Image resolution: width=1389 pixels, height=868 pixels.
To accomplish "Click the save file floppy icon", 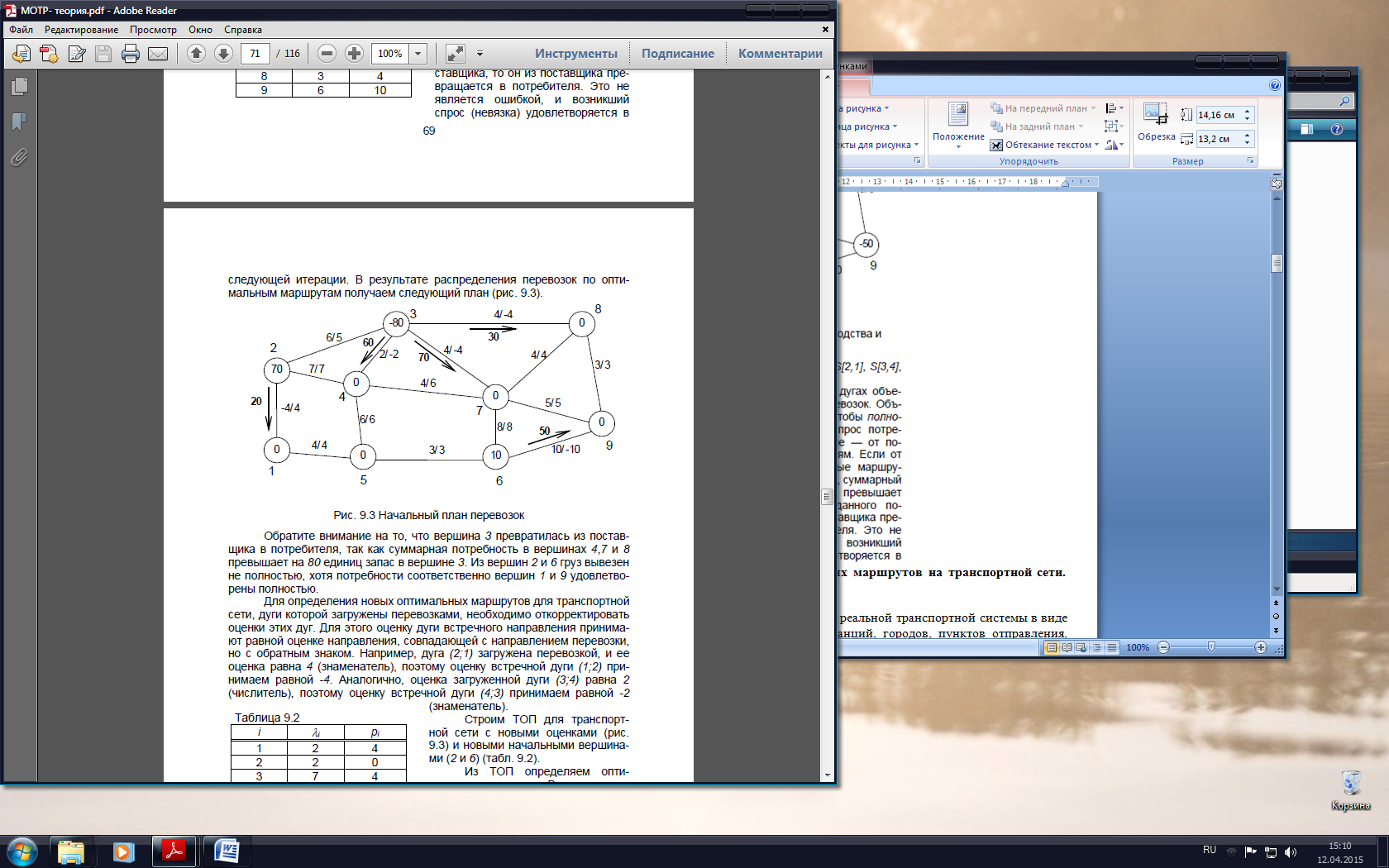I will click(x=103, y=54).
